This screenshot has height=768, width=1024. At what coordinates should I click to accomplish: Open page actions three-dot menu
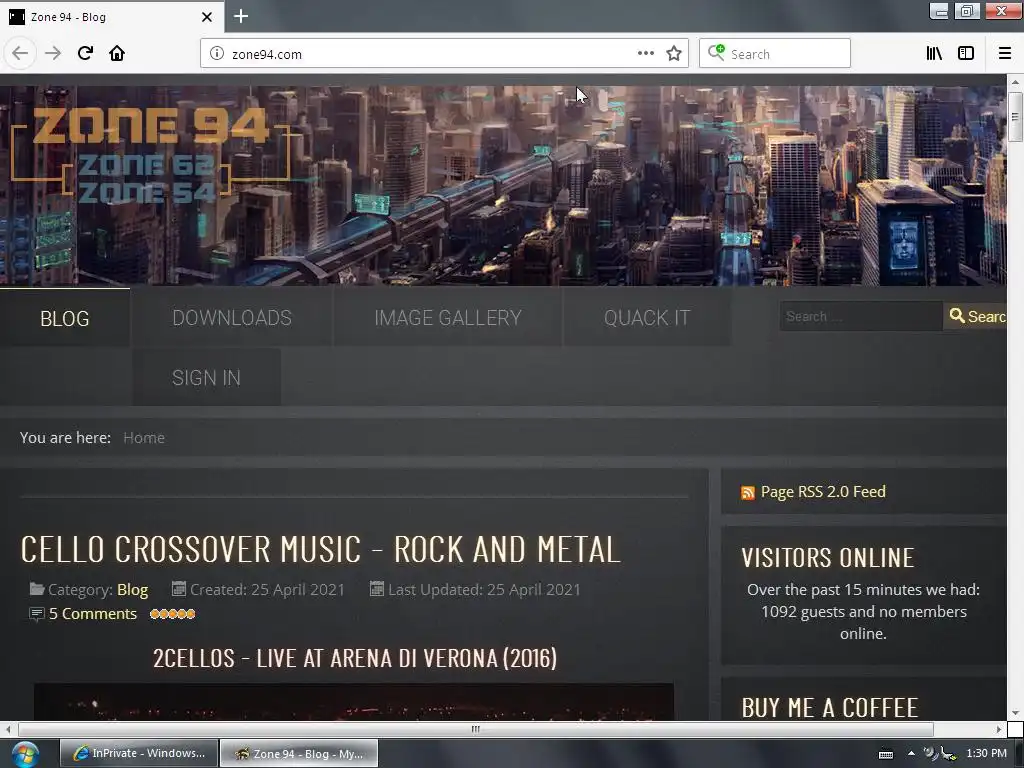tap(645, 54)
